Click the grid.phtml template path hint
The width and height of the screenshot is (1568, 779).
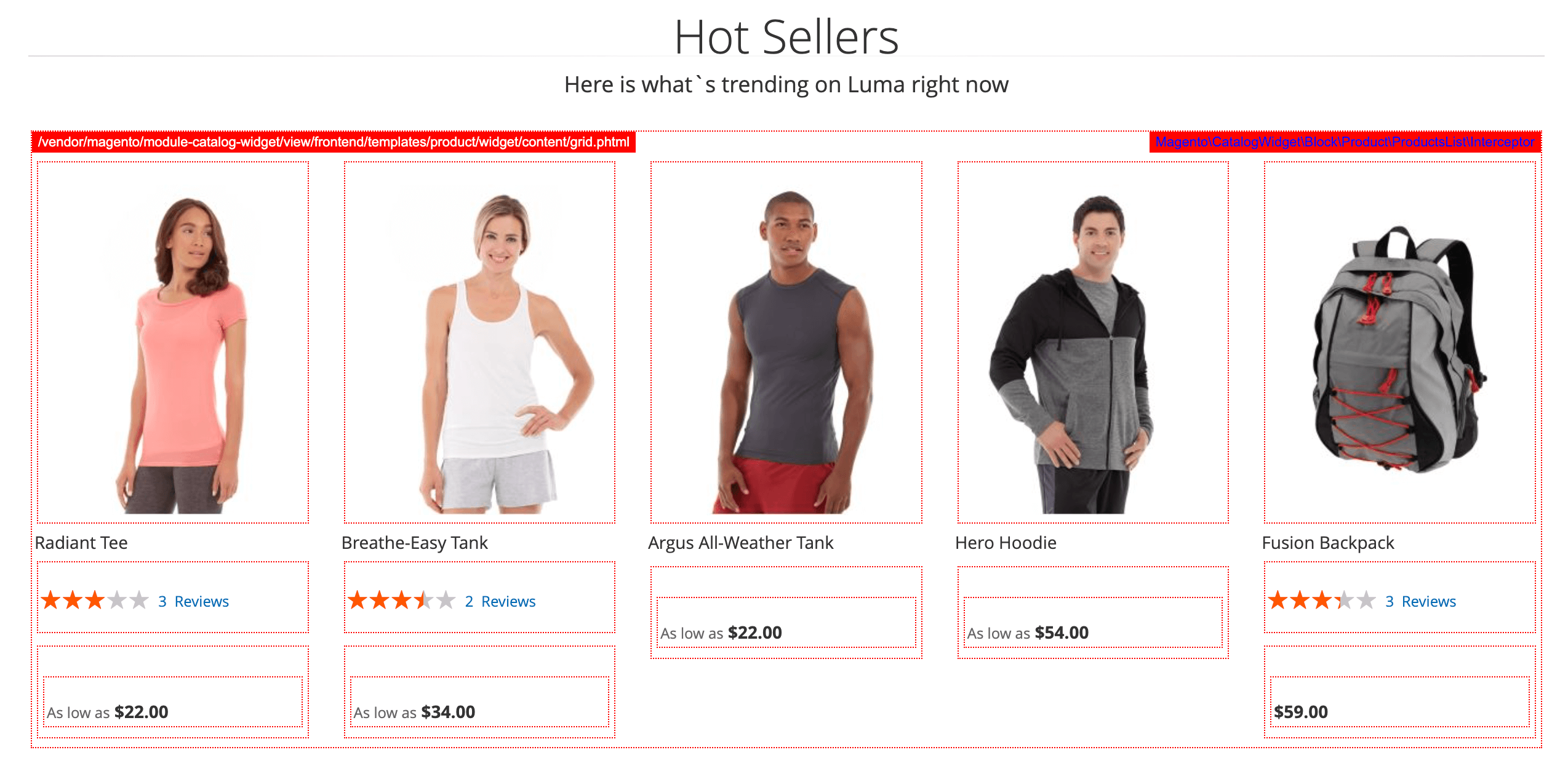(334, 142)
